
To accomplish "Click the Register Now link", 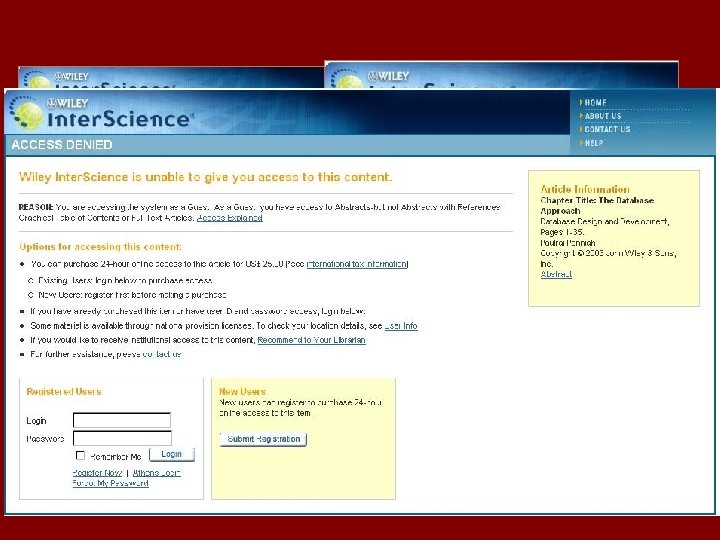I will click(x=97, y=473).
